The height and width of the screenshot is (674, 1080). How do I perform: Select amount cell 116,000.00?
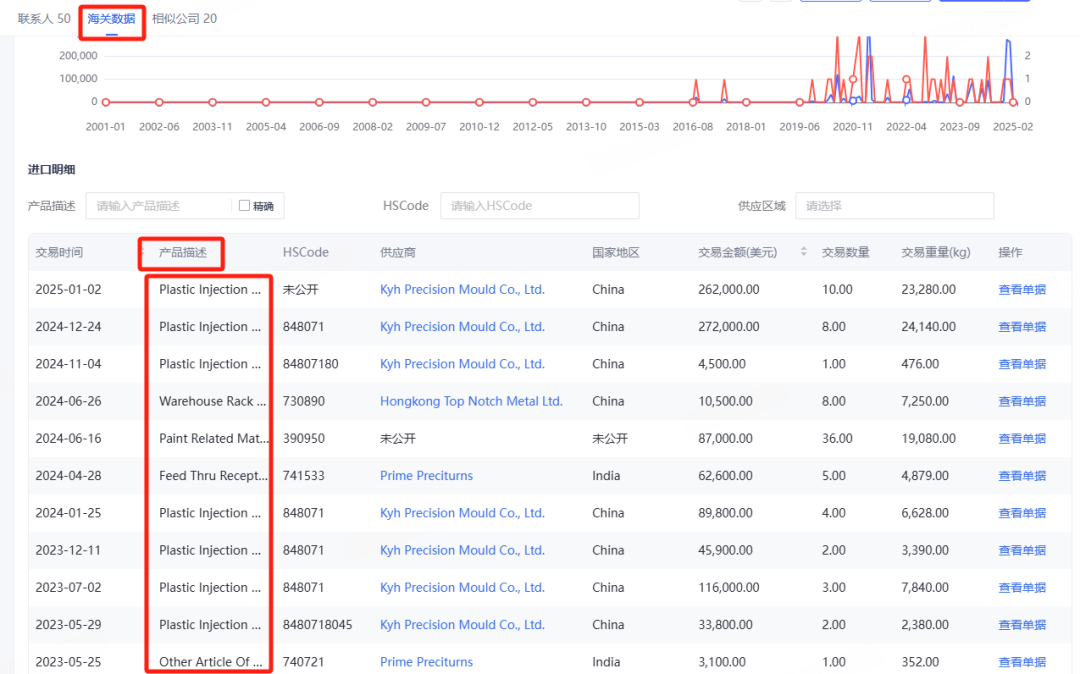[729, 587]
